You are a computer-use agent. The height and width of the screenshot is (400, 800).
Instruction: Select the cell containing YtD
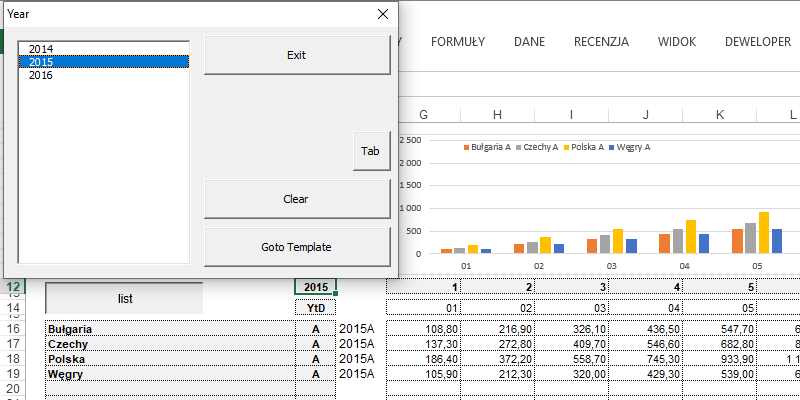[x=315, y=308]
